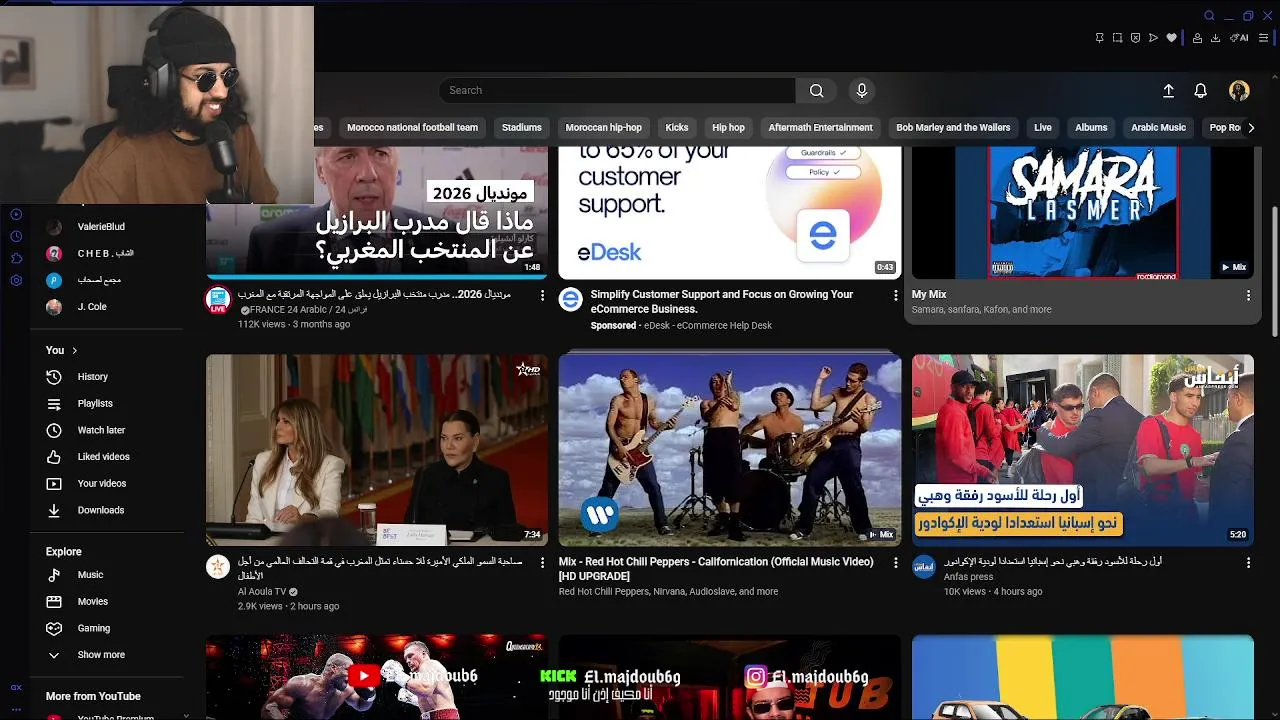Viewport: 1280px width, 720px height.
Task: Click in the YouTube Search field
Action: pos(617,90)
